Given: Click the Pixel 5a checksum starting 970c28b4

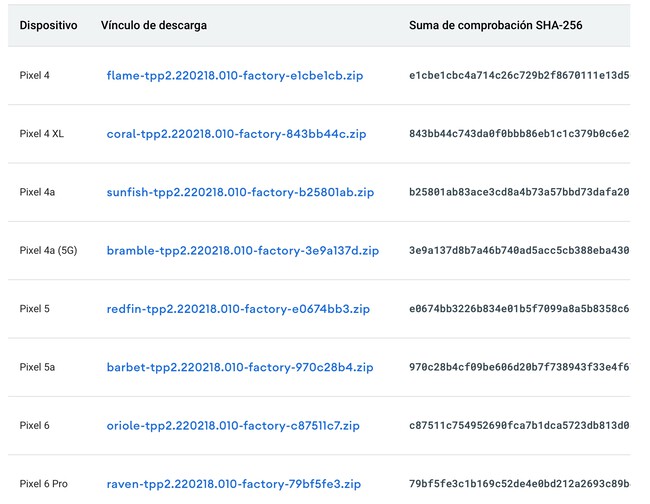Looking at the screenshot, I should coord(519,367).
